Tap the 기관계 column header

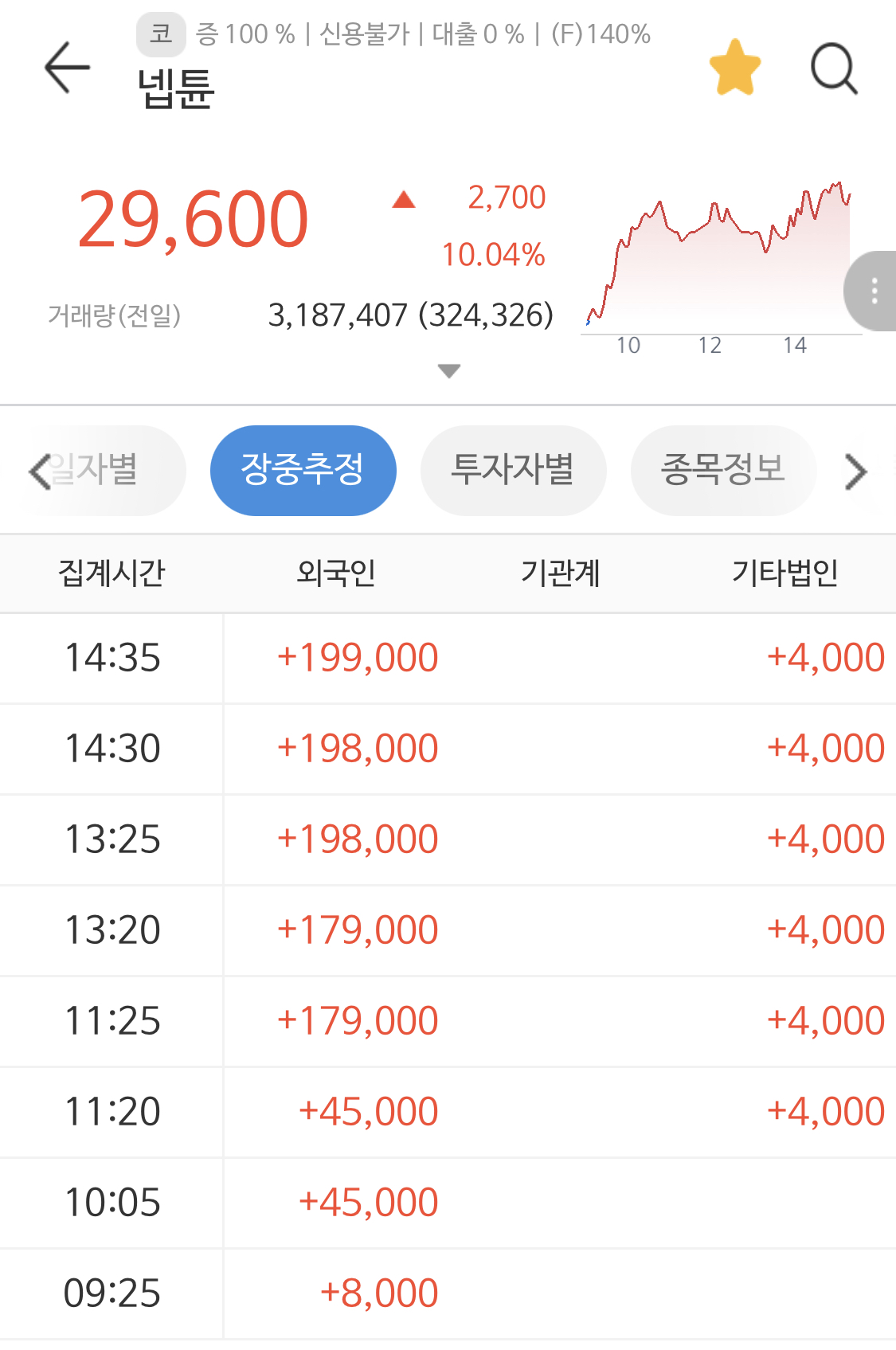coord(560,573)
